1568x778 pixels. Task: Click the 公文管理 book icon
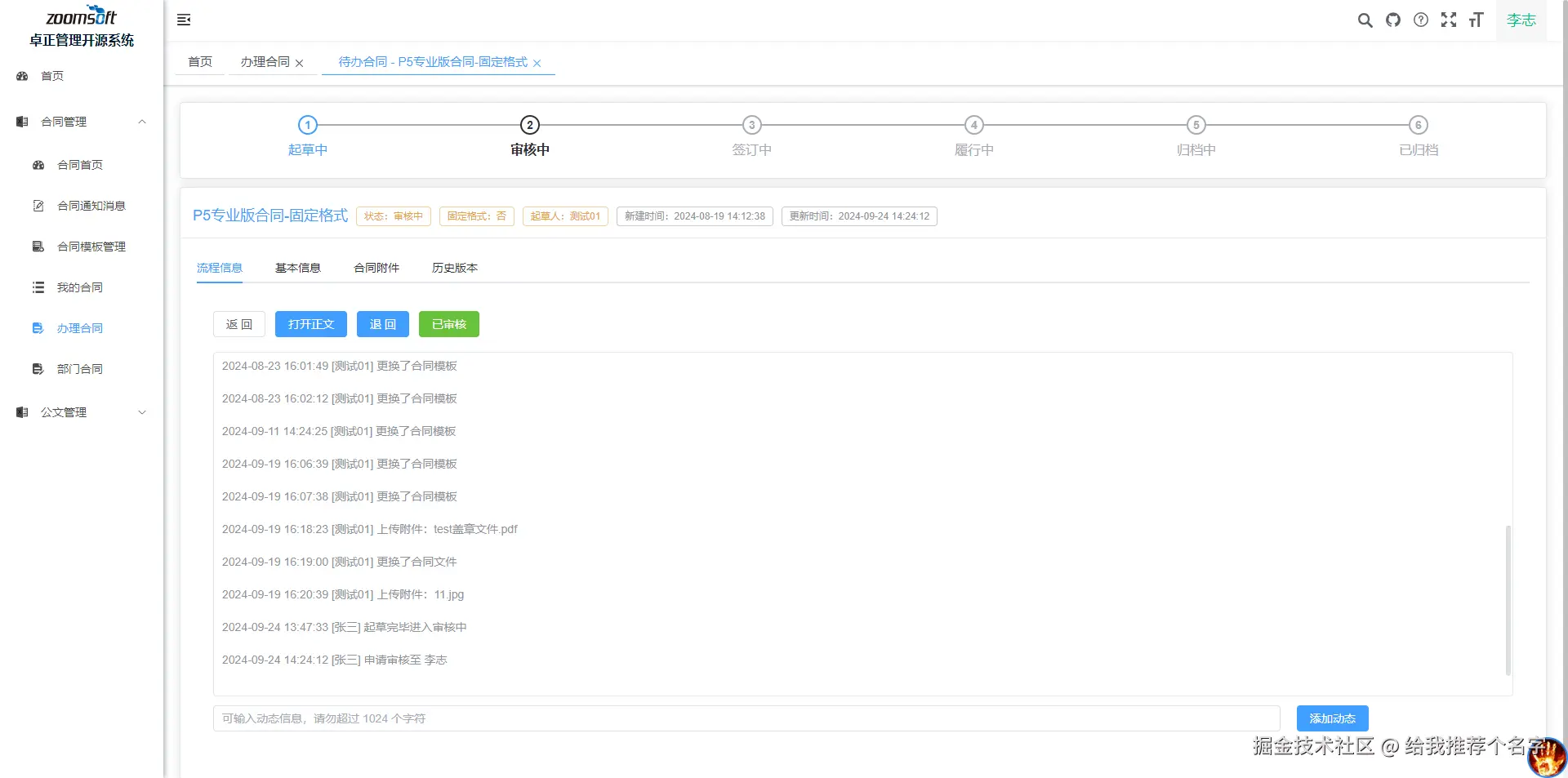click(22, 412)
